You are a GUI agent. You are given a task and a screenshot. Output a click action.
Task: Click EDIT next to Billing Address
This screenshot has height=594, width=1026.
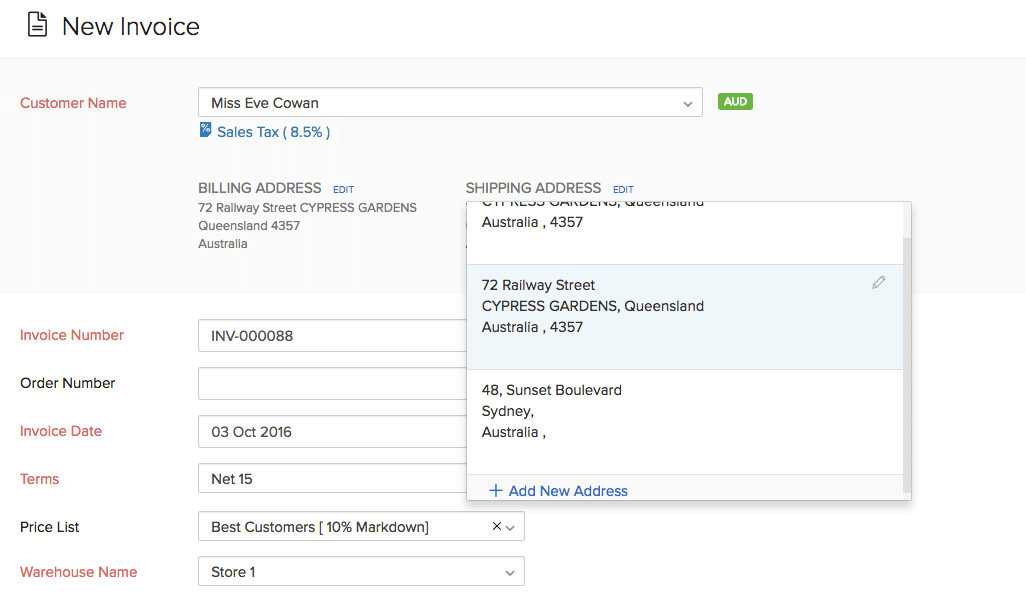343,189
